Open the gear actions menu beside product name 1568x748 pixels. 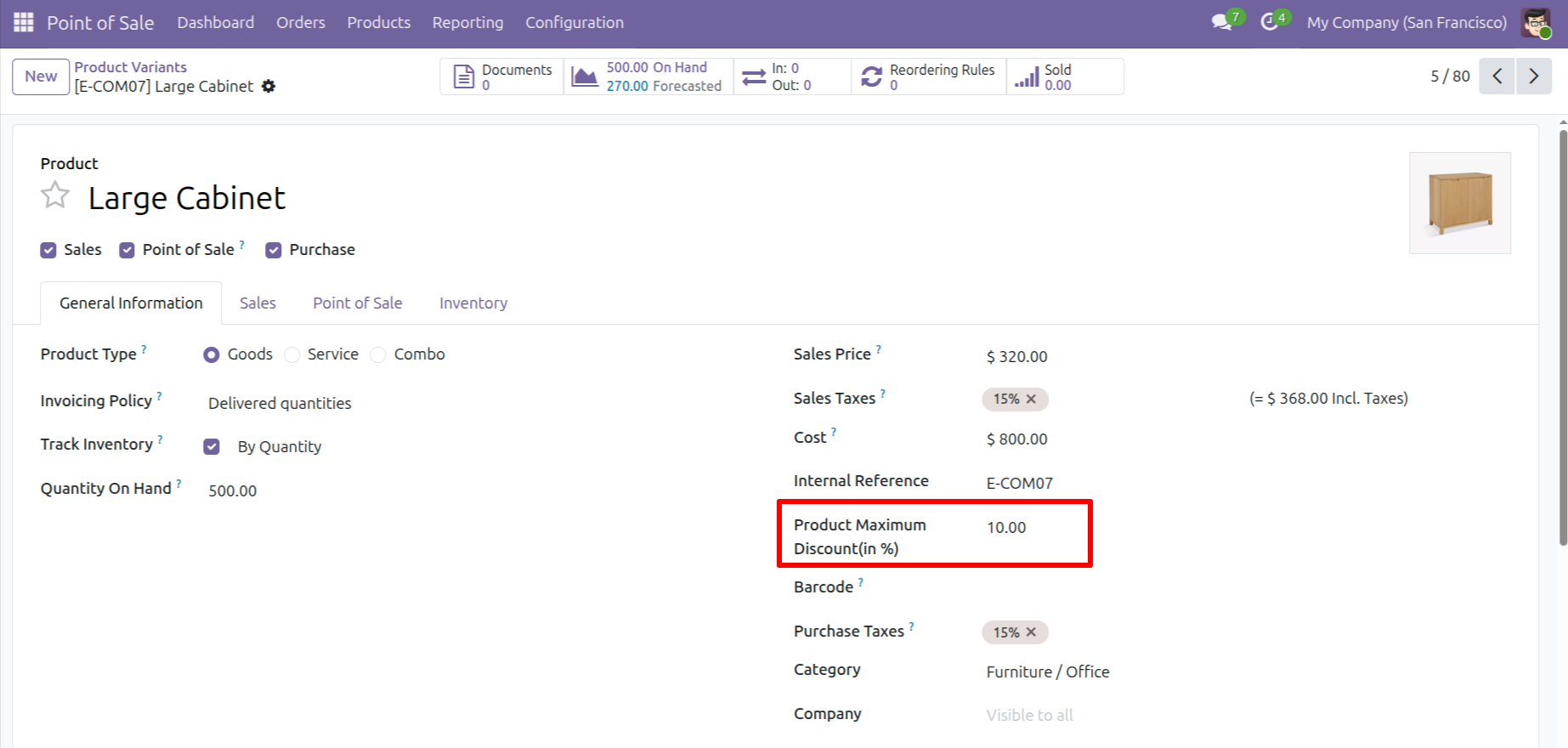269,86
